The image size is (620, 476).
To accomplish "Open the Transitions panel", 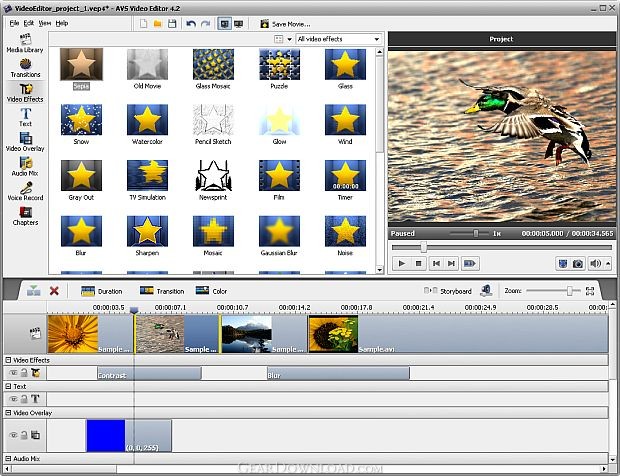I will coord(25,67).
